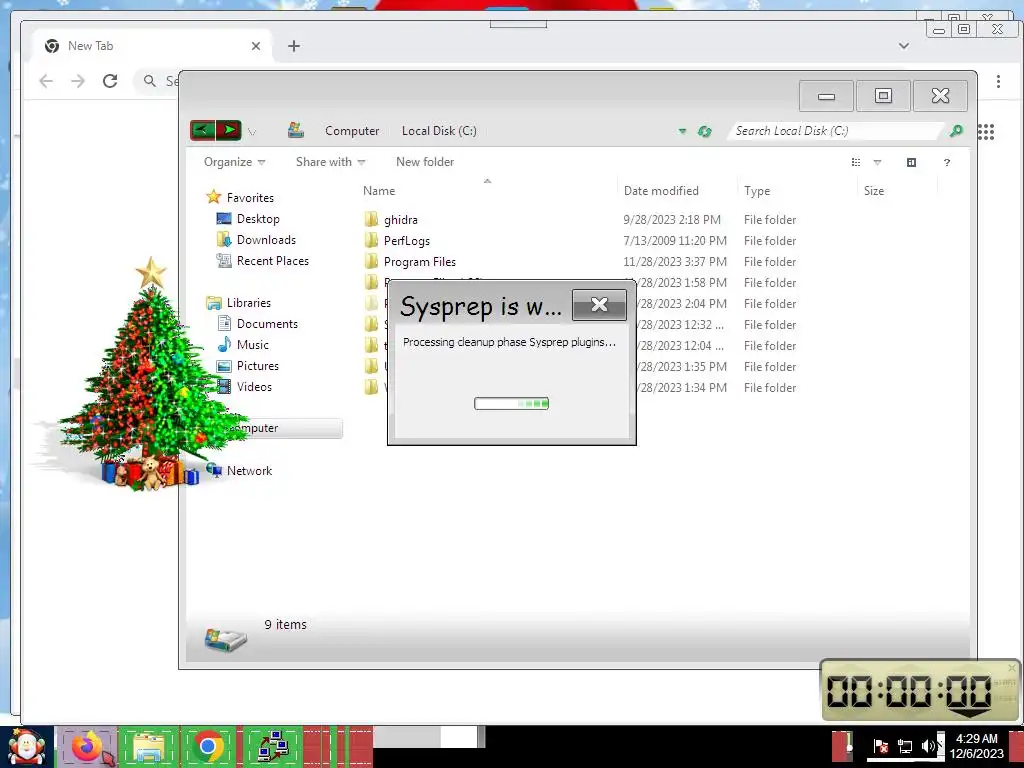Screen dimensions: 1024x768
Task: Click into the Search Local Disk (C:) field
Action: click(836, 131)
